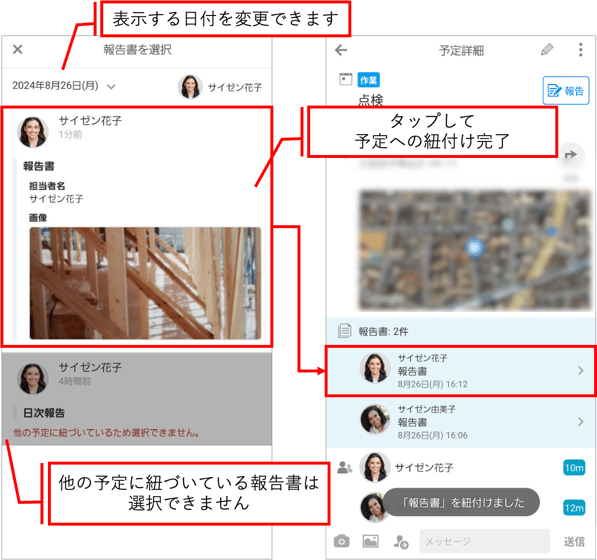This screenshot has width=597, height=560.
Task: Open サイゼン由美子 report dated 16:06
Action: pos(461,422)
